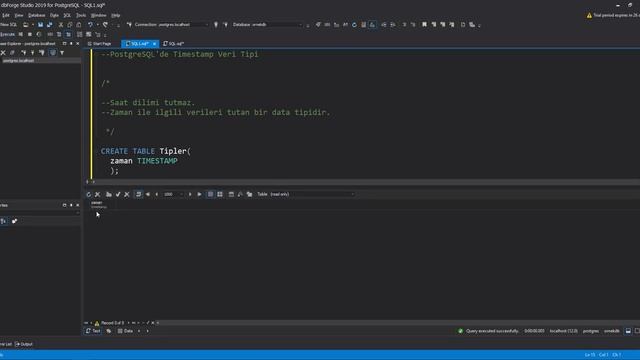Click the delete X icon in Database Explorer
Image resolution: width=640 pixels, height=360 pixels.
pos(3,53)
